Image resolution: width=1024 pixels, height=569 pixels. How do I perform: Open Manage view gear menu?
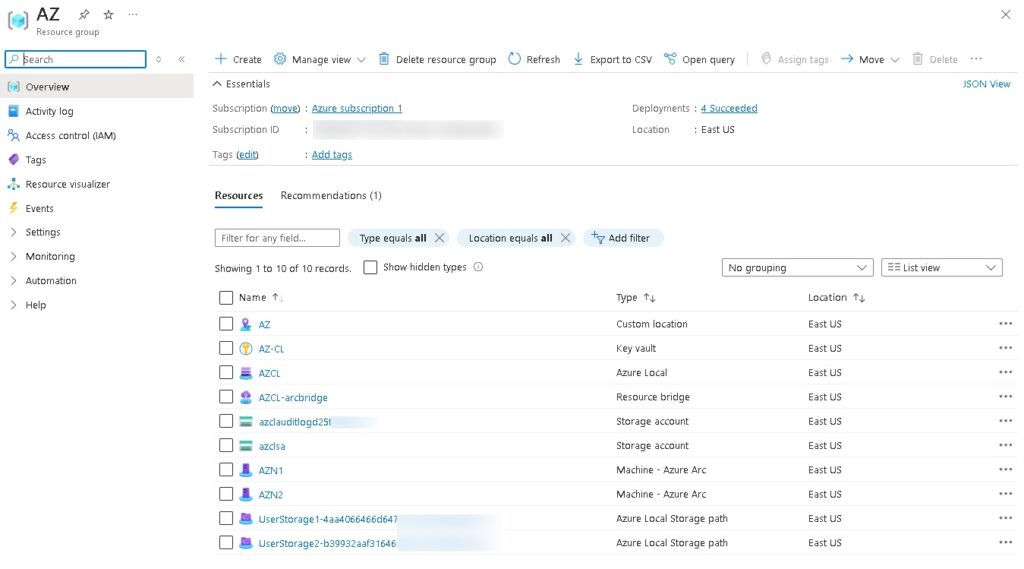pos(319,59)
